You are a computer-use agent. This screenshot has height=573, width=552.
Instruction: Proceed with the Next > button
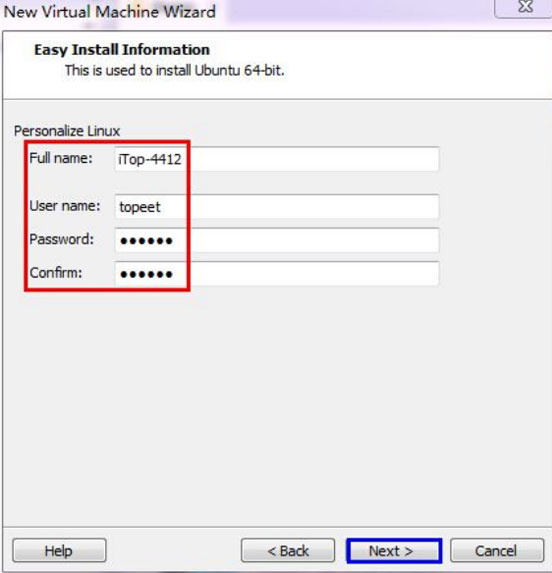(x=394, y=550)
